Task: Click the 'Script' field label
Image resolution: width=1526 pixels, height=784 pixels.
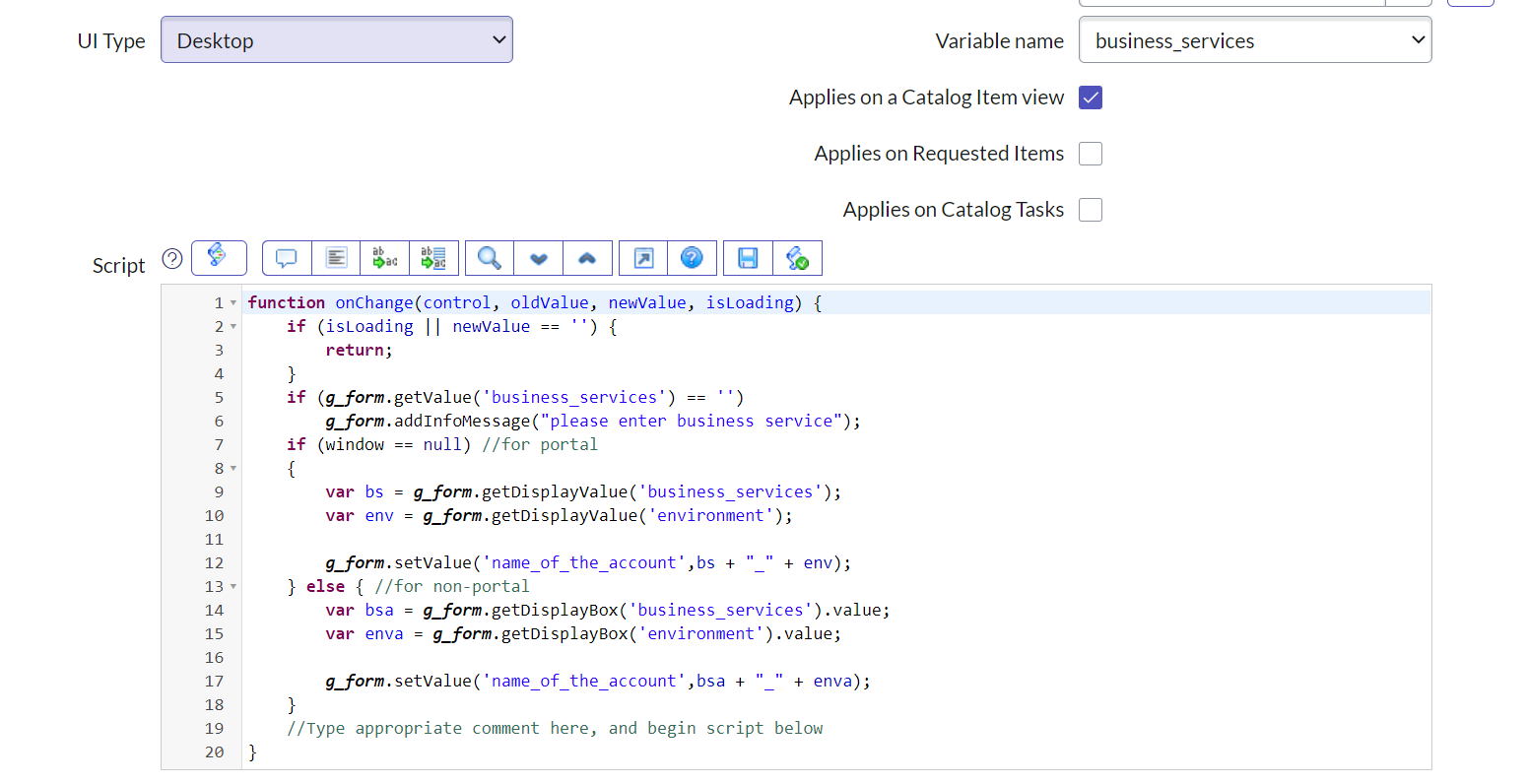Action: [118, 266]
